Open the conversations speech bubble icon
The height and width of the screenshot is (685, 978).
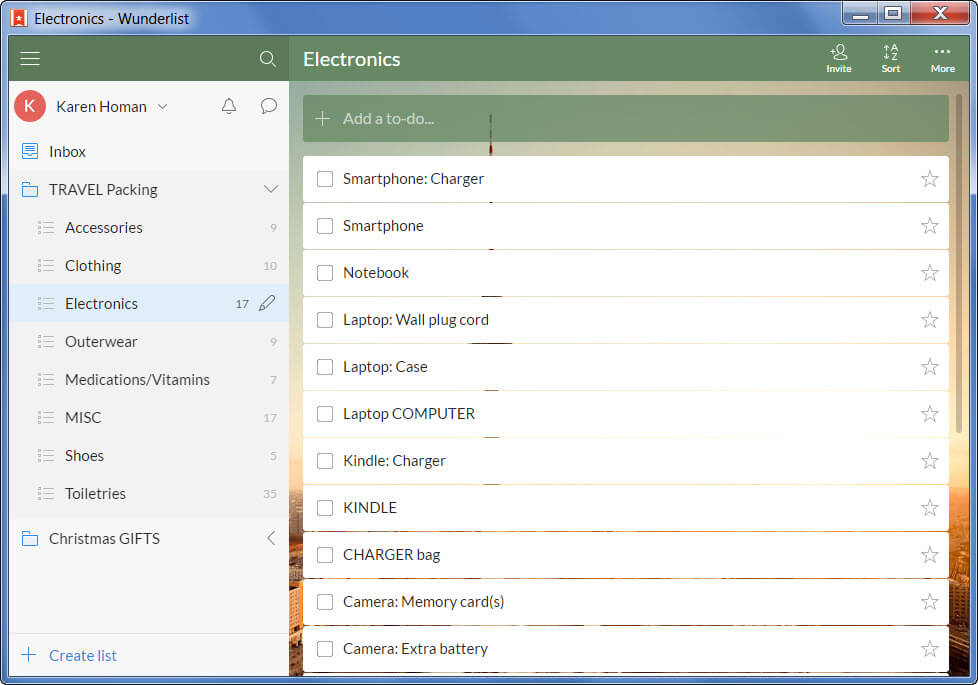click(268, 106)
